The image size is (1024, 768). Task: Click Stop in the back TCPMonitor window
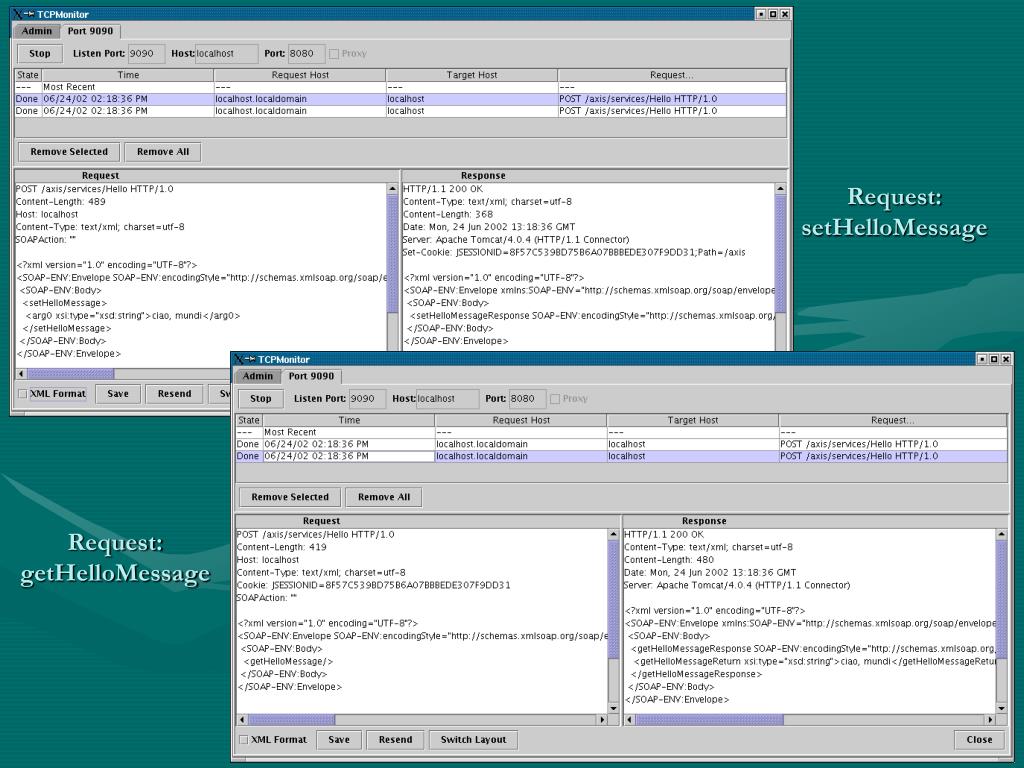(x=39, y=54)
